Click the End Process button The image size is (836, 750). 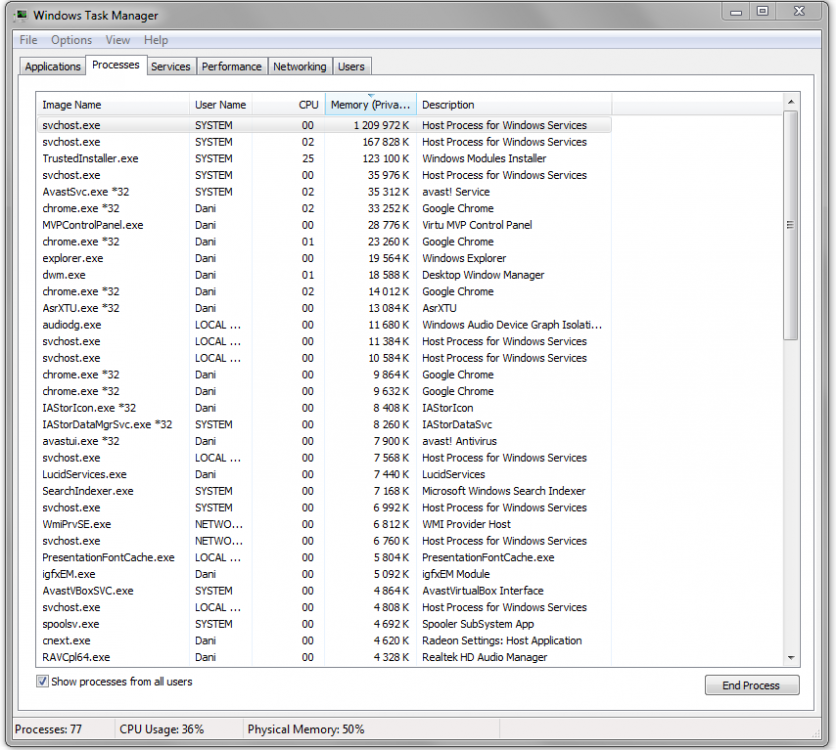point(752,686)
